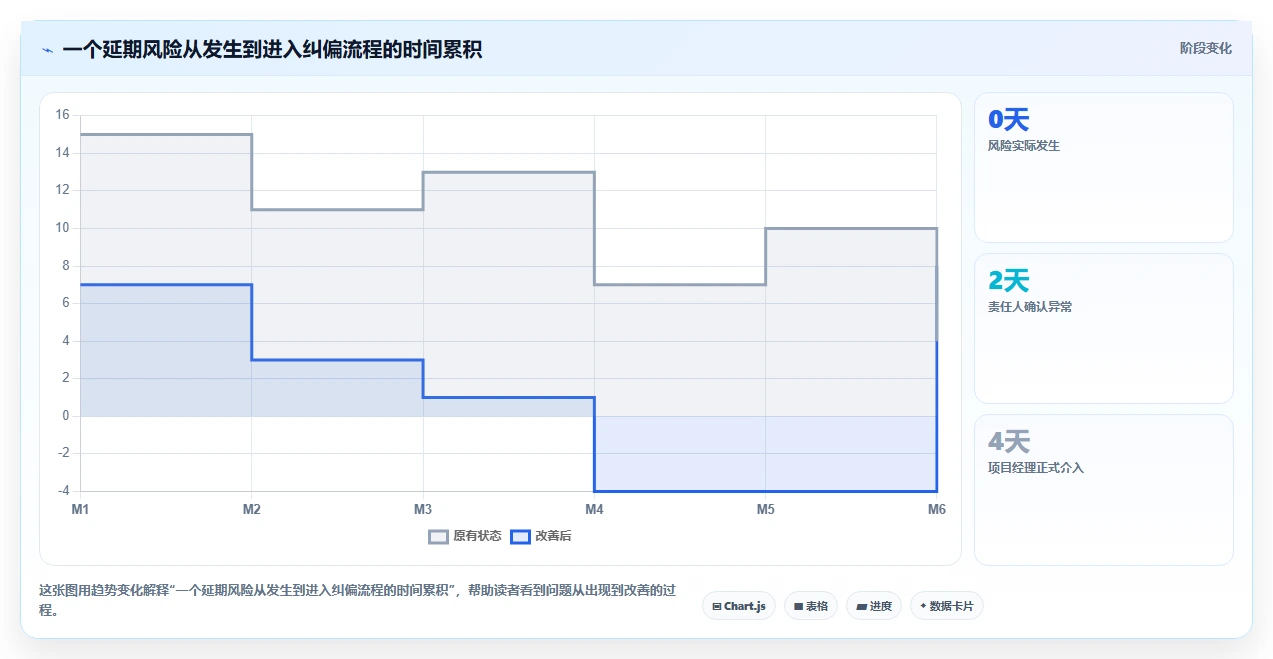Screen dimensions: 1273x659
Task: Click the M5 axis label
Action: coord(765,510)
